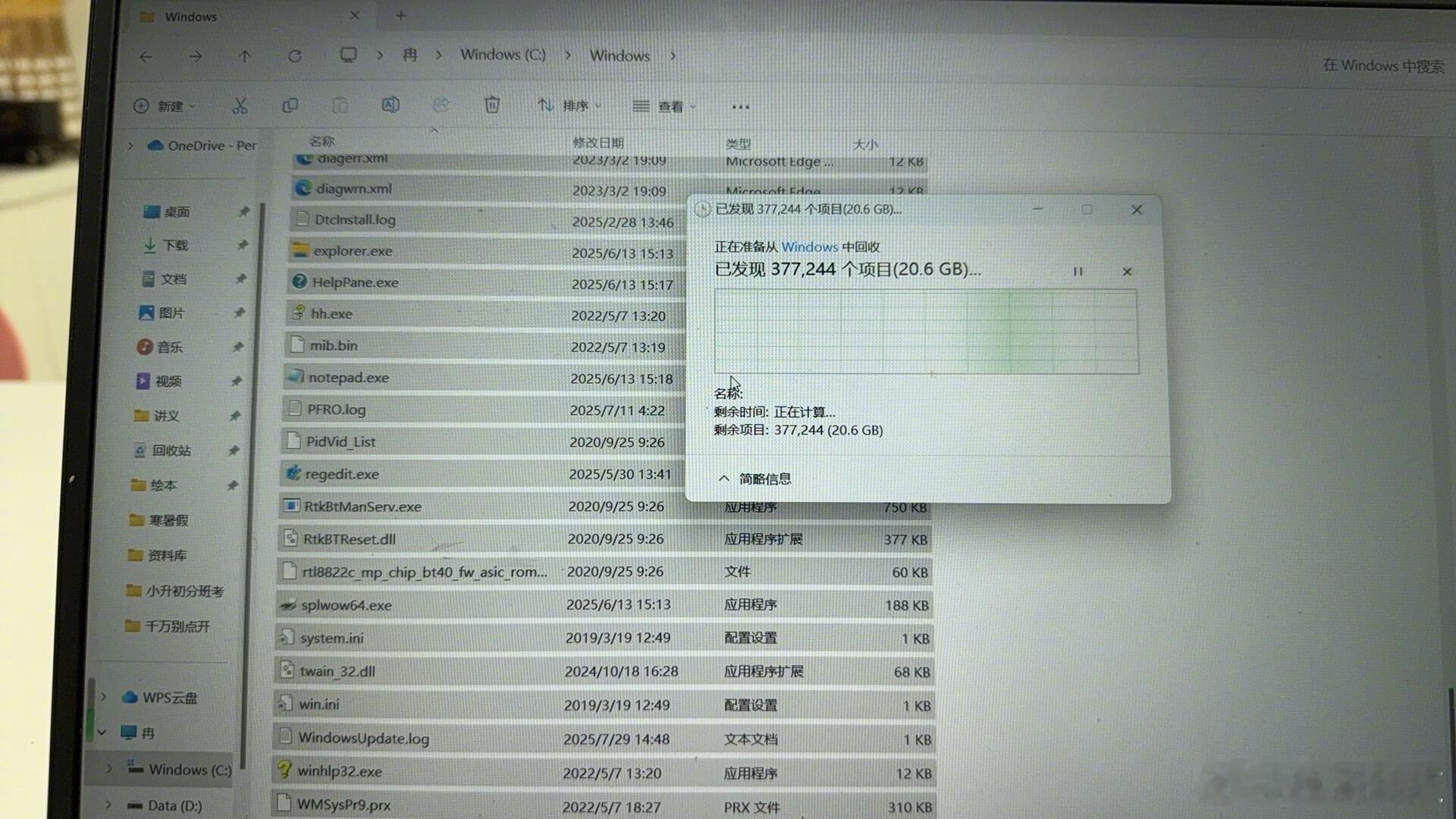
Task: Sort by 类型 column header
Action: (x=738, y=143)
